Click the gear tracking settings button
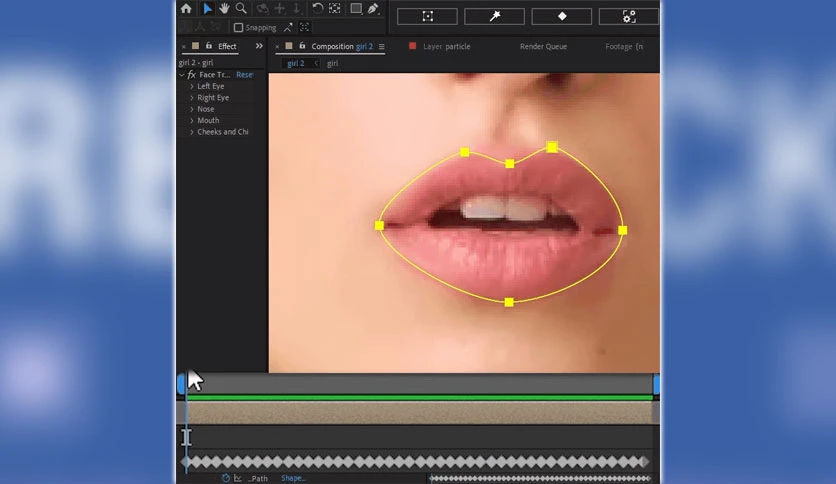Screen dimensions: 836x484 click(x=629, y=17)
